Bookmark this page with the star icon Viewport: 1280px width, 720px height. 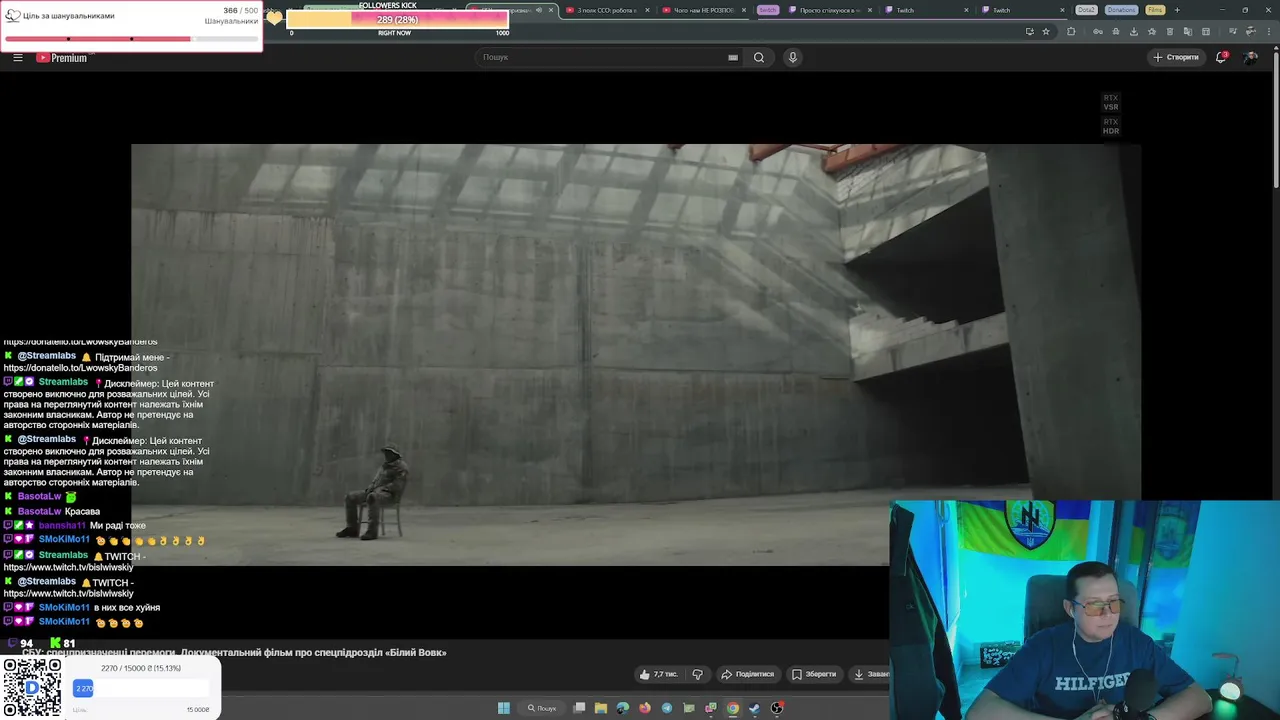1046,31
